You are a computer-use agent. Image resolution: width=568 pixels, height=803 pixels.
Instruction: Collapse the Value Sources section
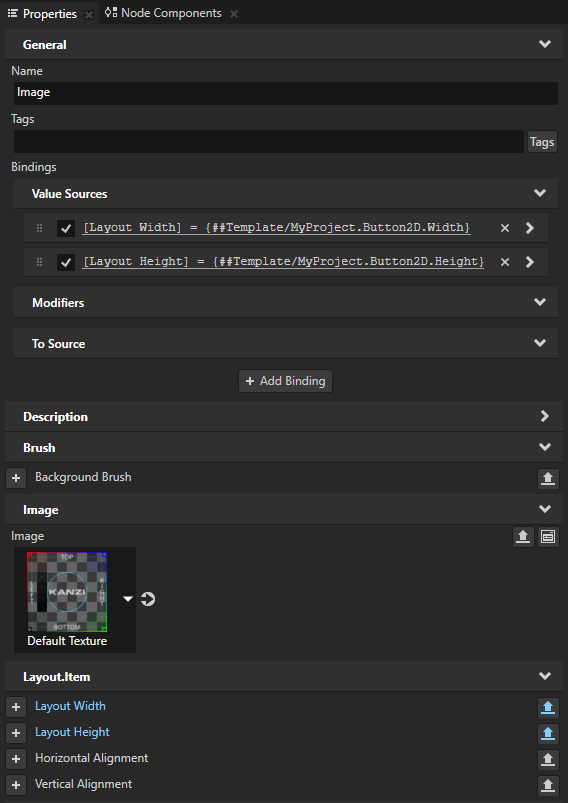click(x=540, y=193)
